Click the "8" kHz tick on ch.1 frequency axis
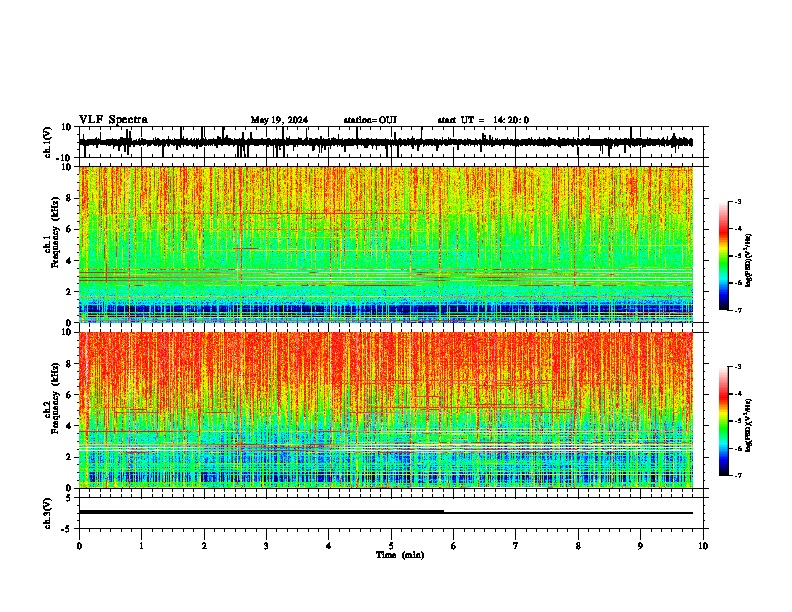The image size is (792, 612). [x=70, y=198]
